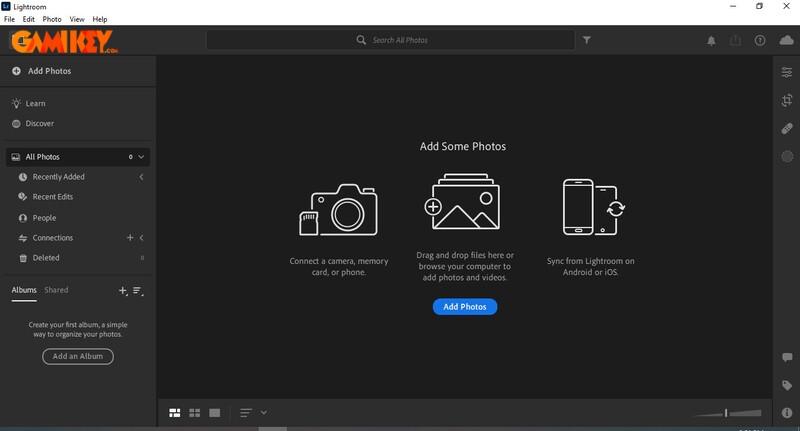Screen dimensions: 800x431
Task: Add a new connection with plus icon
Action: click(130, 238)
